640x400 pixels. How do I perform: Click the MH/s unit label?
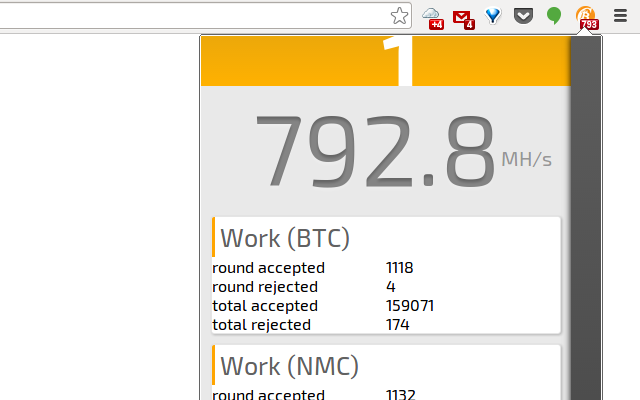click(526, 159)
